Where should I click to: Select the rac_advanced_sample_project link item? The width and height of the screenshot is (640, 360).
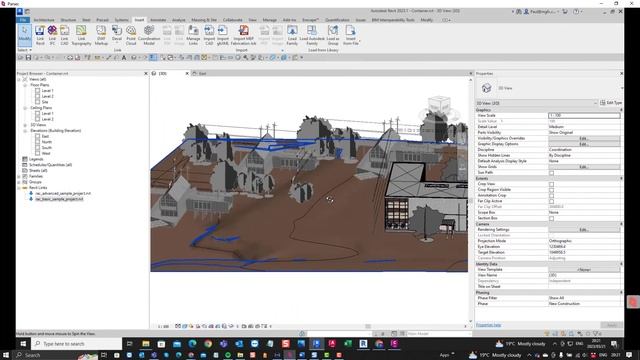pyautogui.click(x=63, y=193)
